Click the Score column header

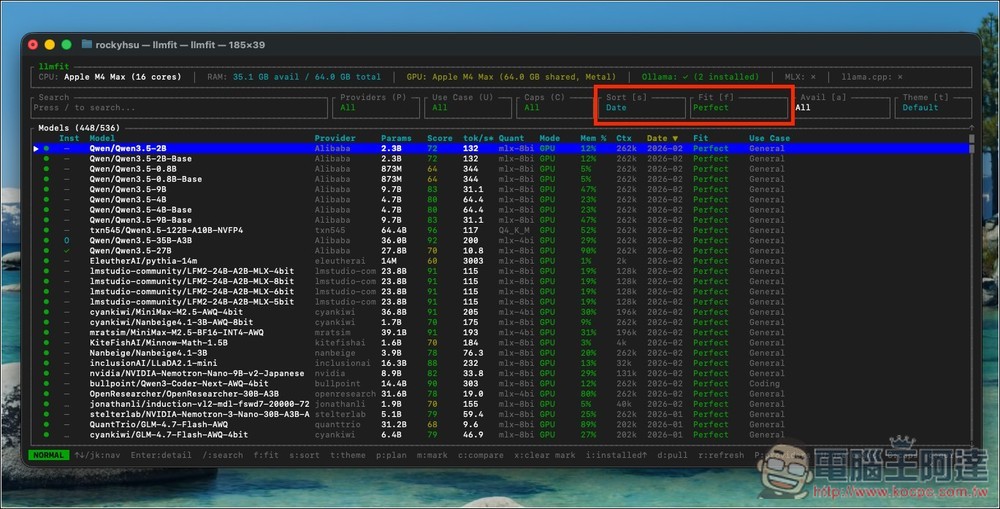point(439,138)
